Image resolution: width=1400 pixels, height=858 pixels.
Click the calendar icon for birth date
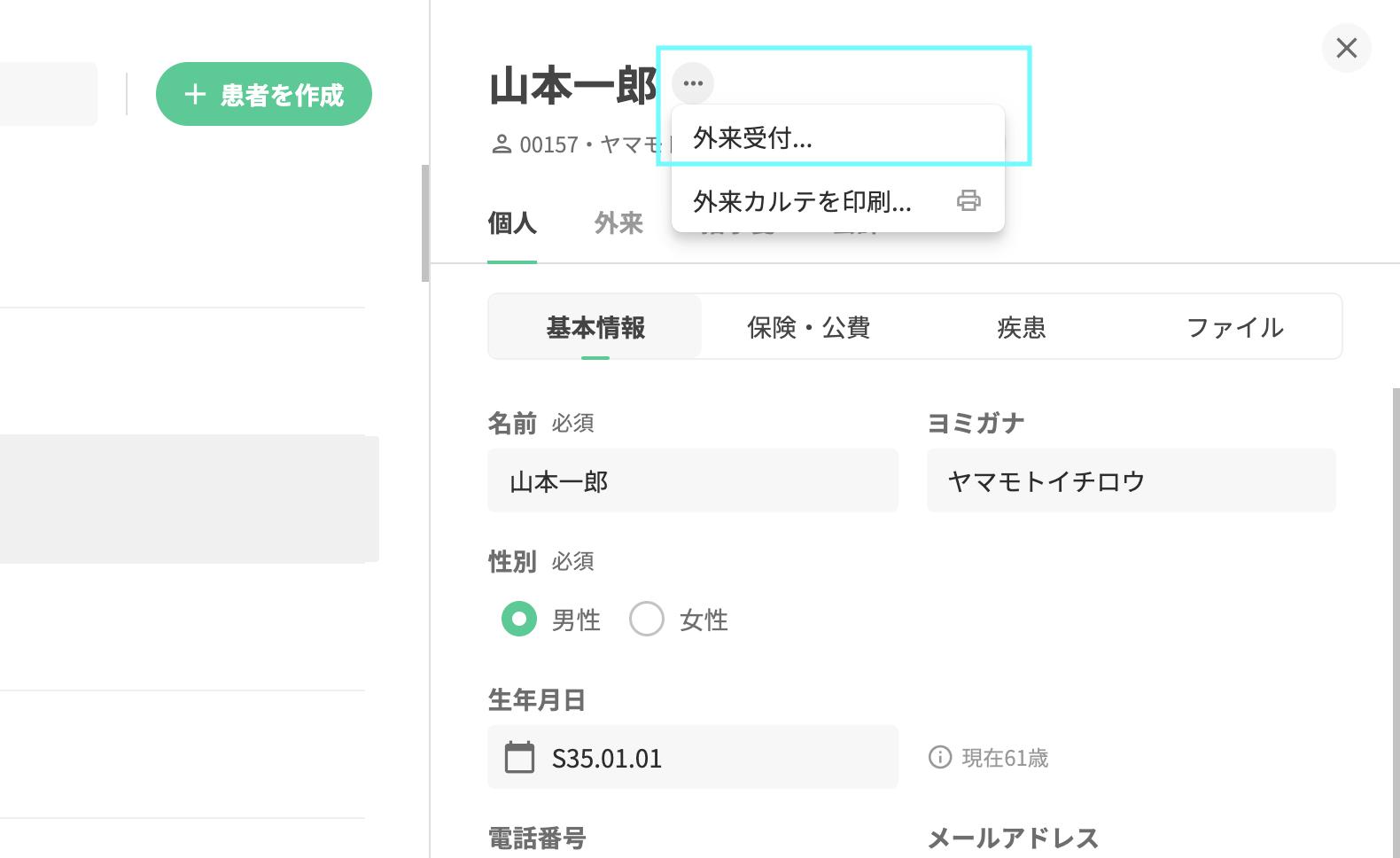click(x=519, y=758)
